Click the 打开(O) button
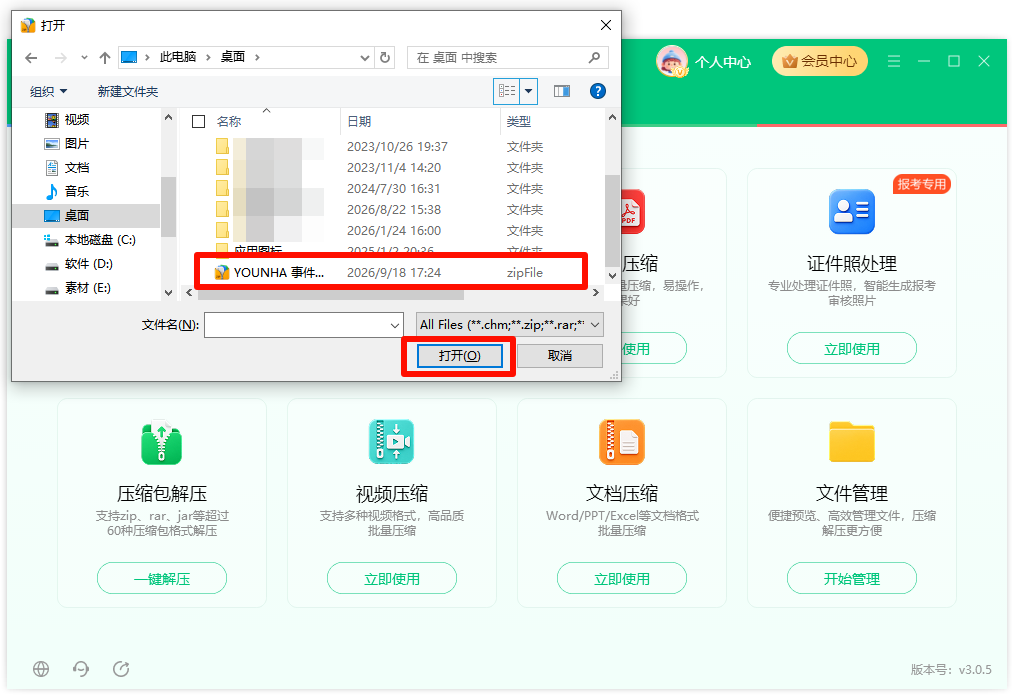Screen dimensions: 1012x695 coord(460,356)
